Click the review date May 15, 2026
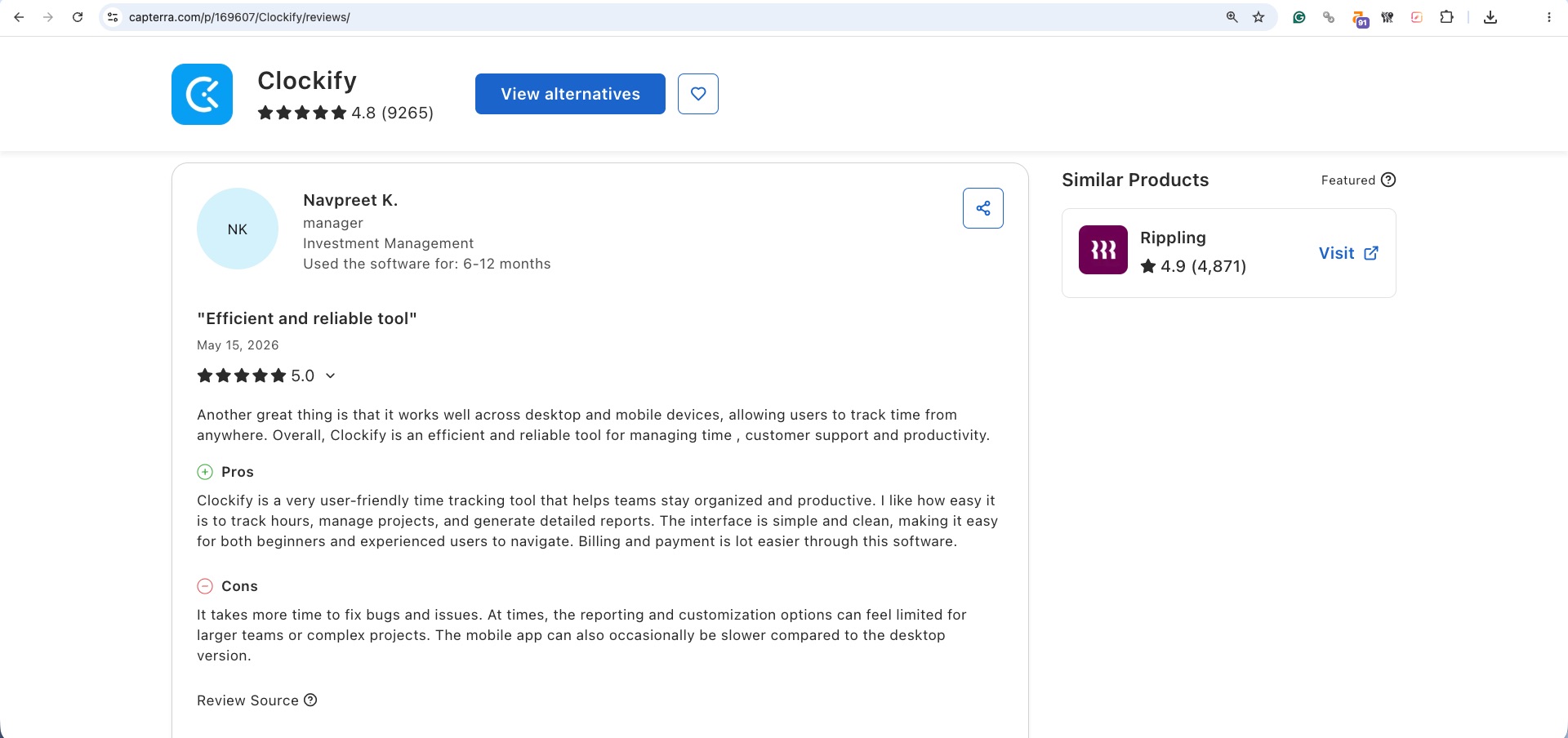The image size is (1568, 738). 238,345
